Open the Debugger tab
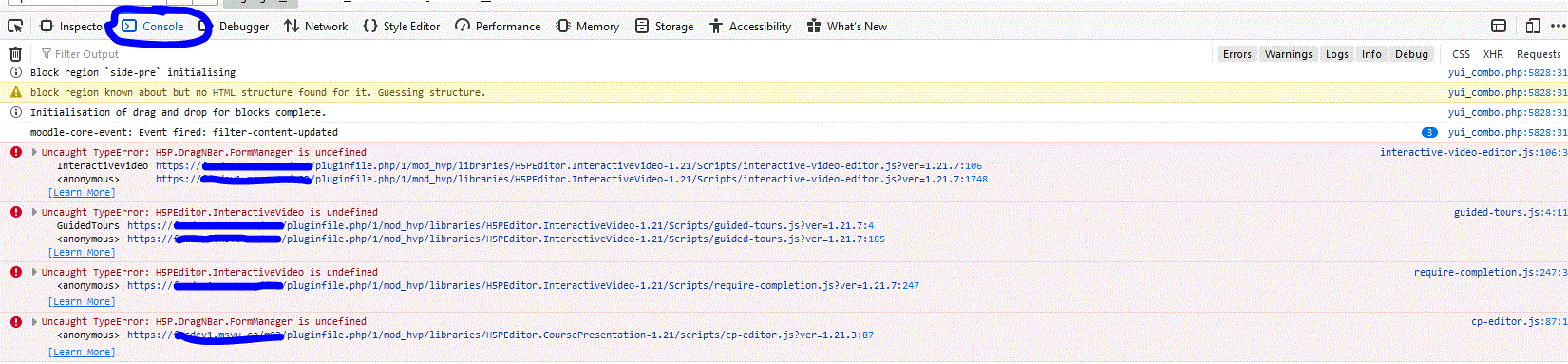Viewport: 1568px width, 364px height. [235, 26]
